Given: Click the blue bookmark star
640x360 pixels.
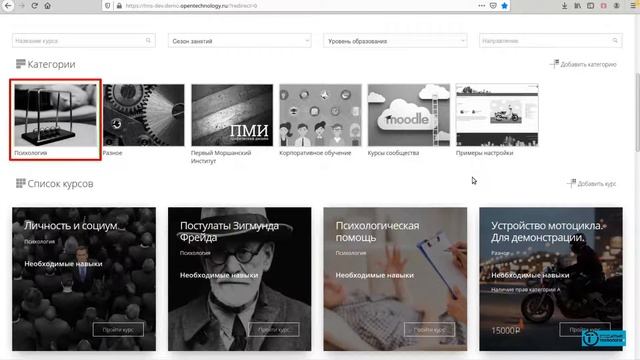Looking at the screenshot, I should pos(504,6).
